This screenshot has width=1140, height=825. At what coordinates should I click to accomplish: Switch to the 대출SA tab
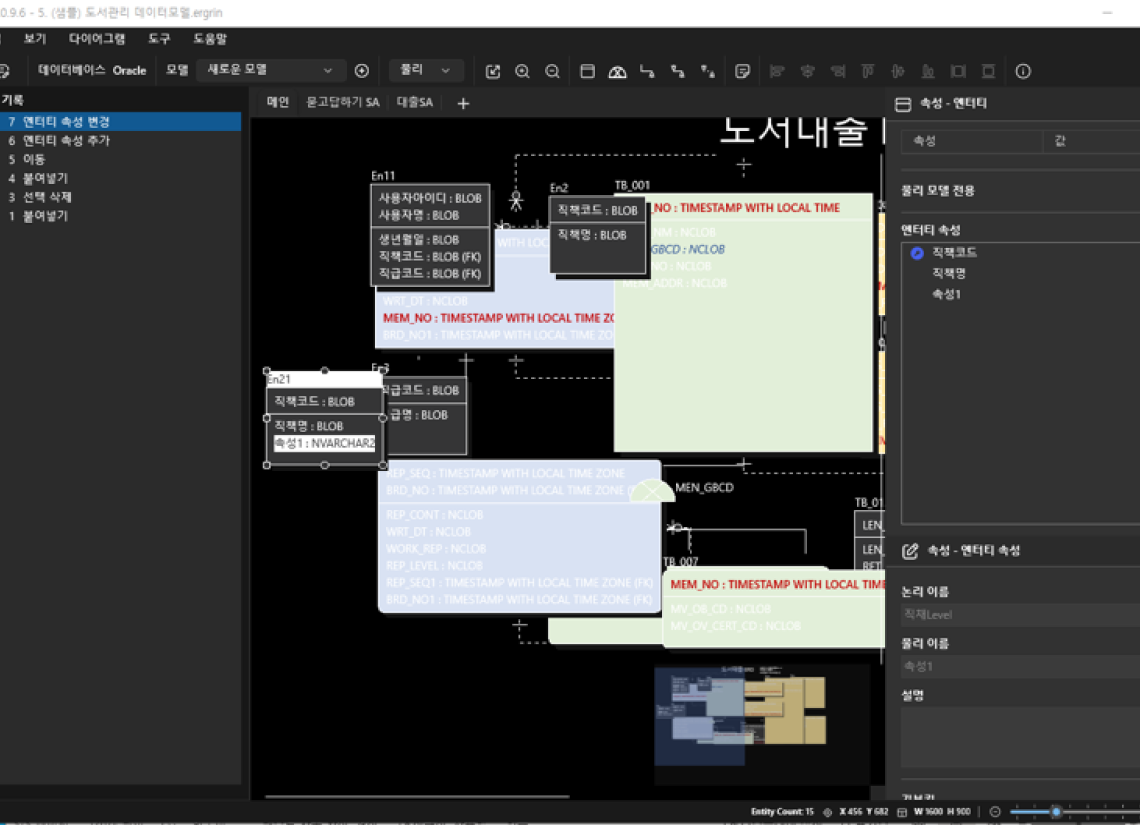click(x=414, y=102)
